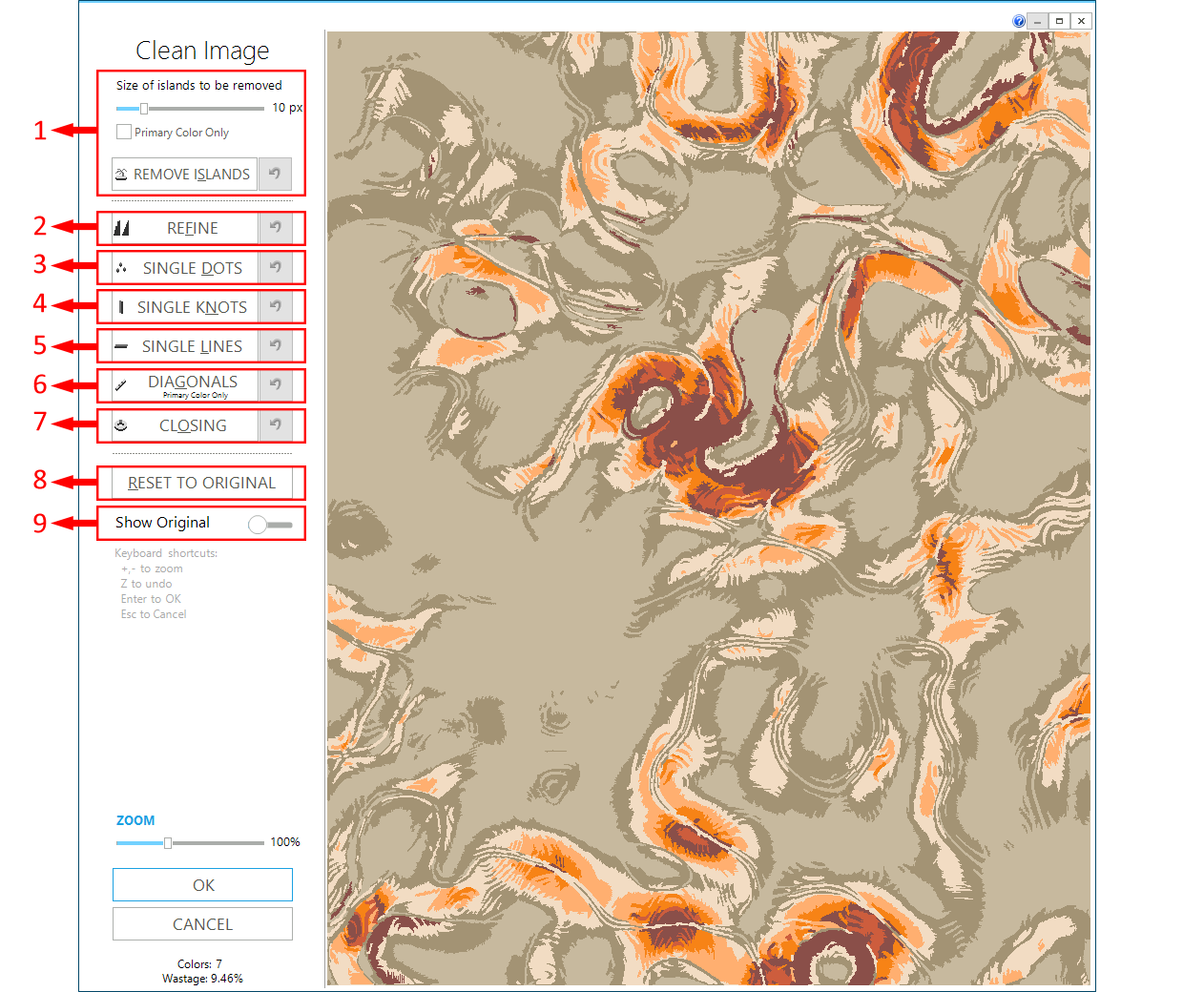Click undo icon next to Remove Islands
This screenshot has height=992, width=1204.
pyautogui.click(x=275, y=175)
